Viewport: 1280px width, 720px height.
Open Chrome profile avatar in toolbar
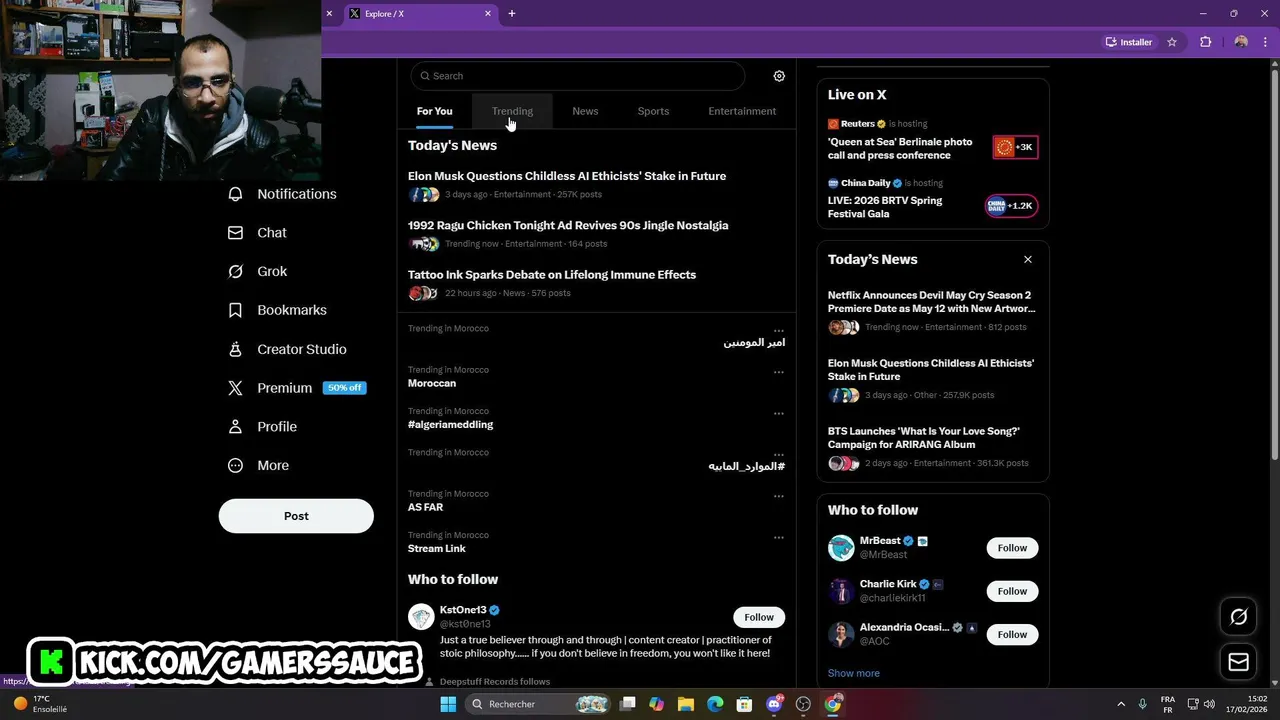tap(1241, 42)
